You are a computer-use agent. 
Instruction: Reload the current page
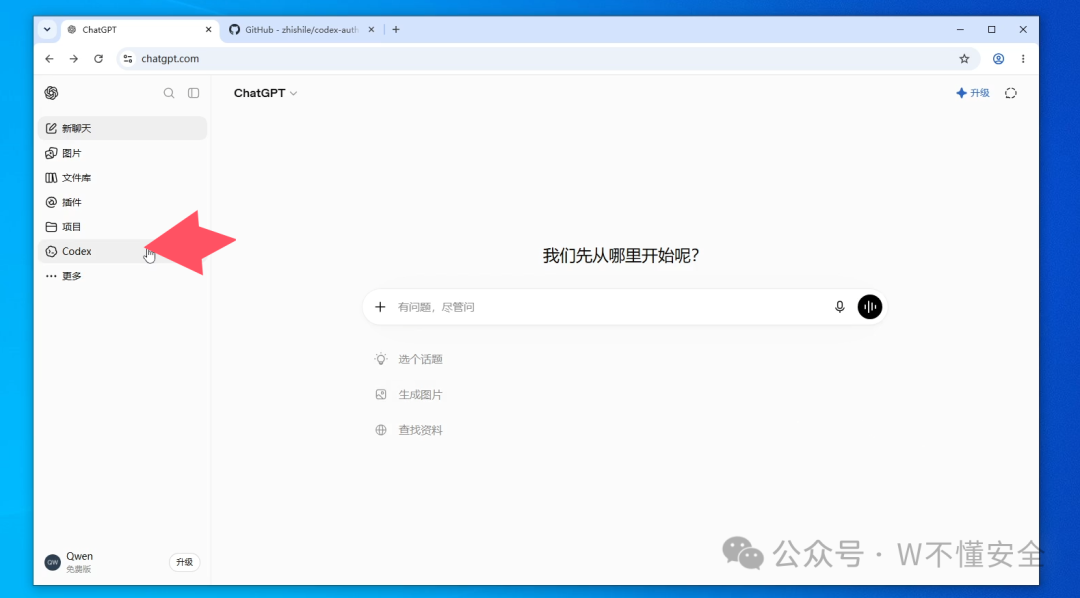(x=98, y=59)
